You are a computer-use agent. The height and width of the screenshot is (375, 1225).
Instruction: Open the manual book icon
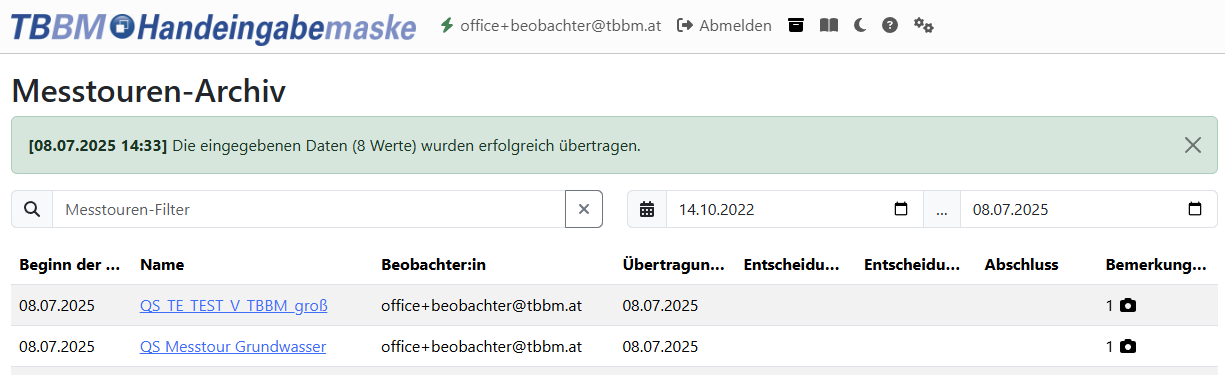point(828,26)
